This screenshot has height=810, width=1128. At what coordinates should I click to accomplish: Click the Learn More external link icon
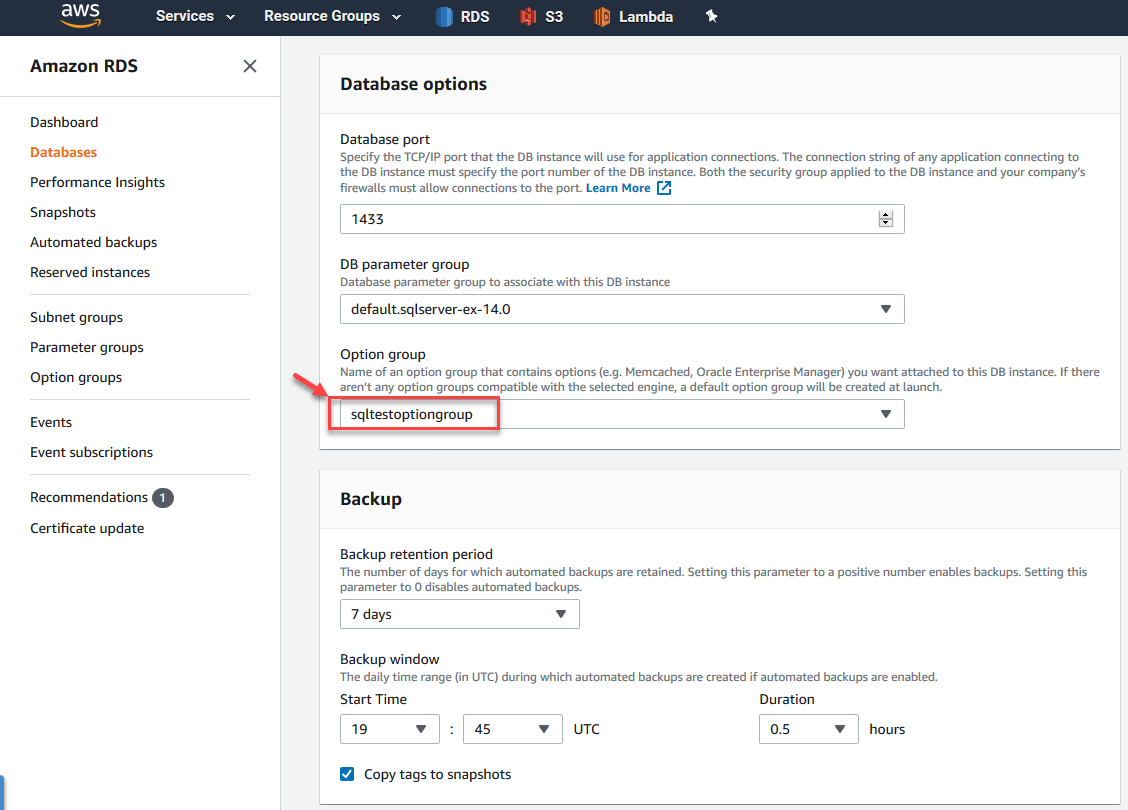click(x=664, y=188)
